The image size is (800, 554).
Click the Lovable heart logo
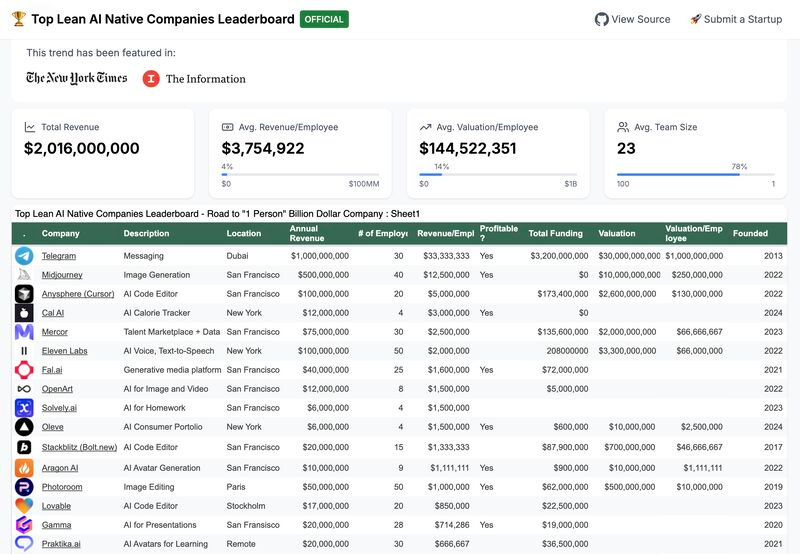24,506
